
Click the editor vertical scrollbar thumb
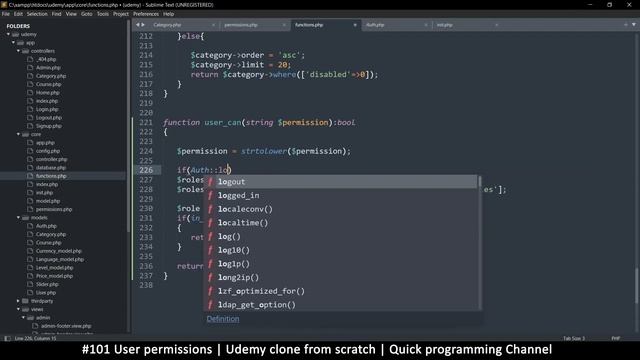click(x=636, y=285)
